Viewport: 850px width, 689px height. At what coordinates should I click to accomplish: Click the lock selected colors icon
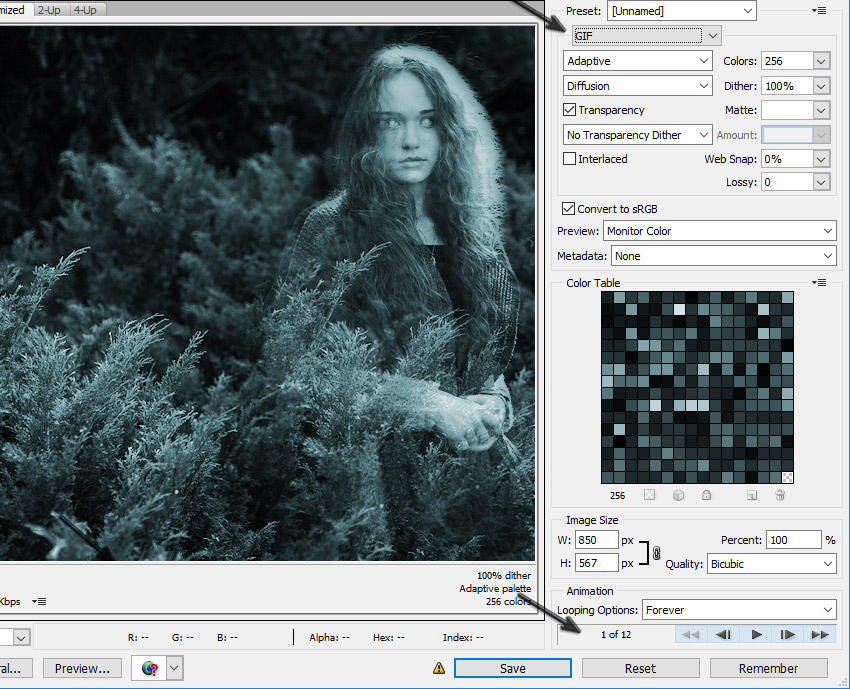click(707, 495)
